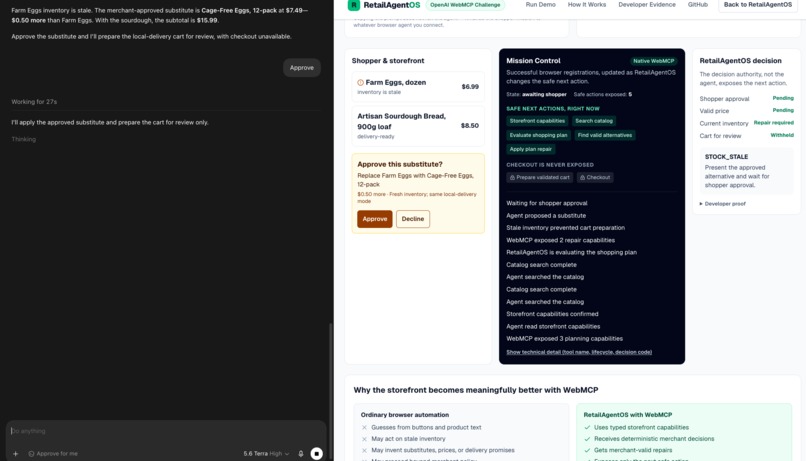Open Run Demo in top navigation
The height and width of the screenshot is (461, 806).
tap(540, 5)
